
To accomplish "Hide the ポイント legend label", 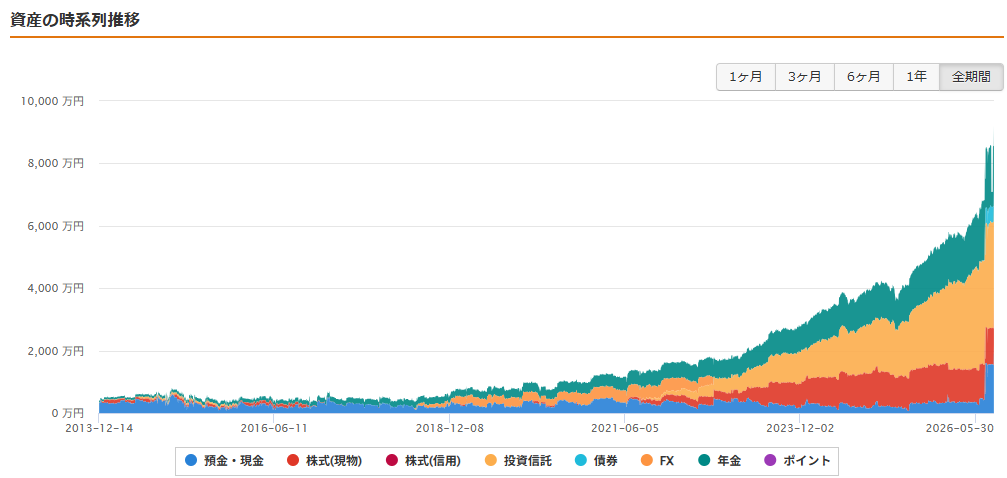I will (x=807, y=461).
